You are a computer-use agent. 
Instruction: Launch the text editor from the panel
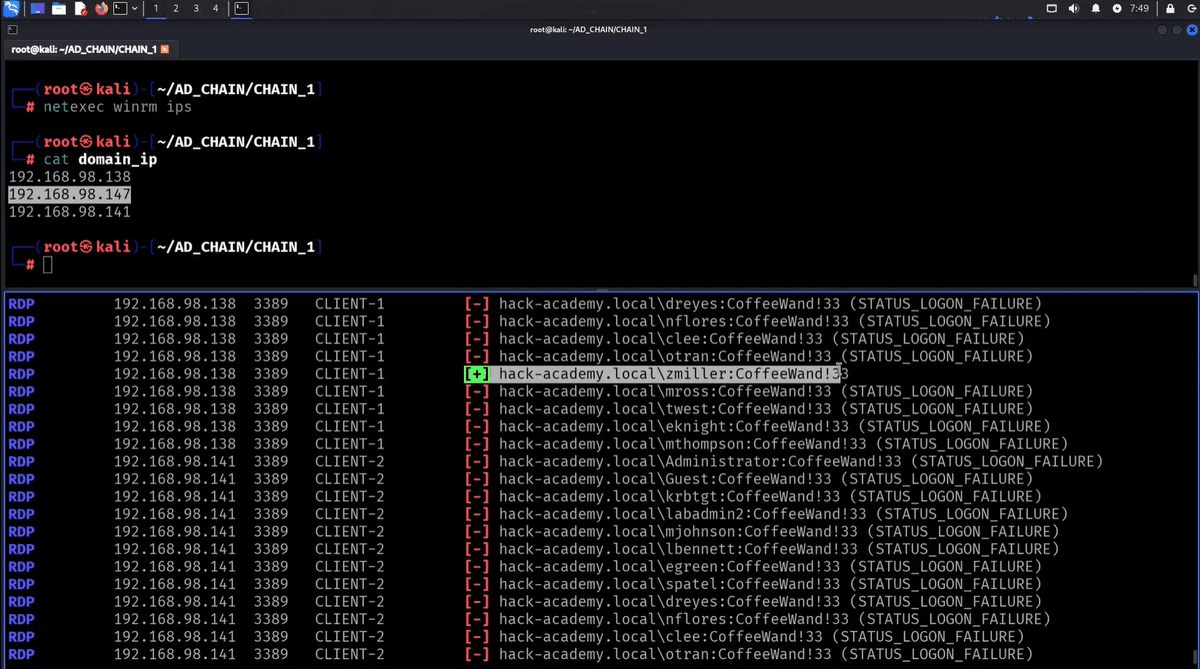point(81,9)
